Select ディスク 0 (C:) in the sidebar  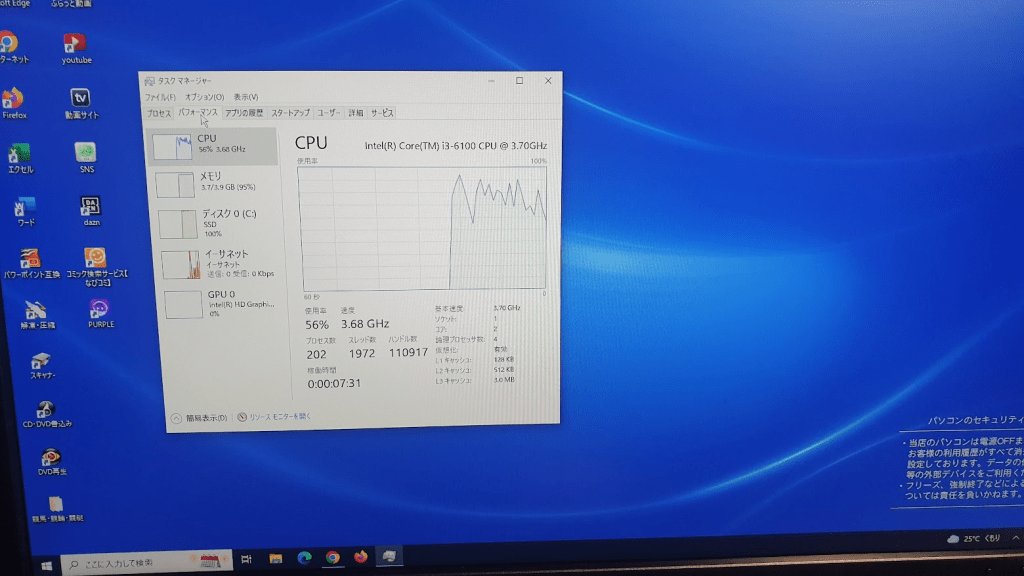coord(213,222)
